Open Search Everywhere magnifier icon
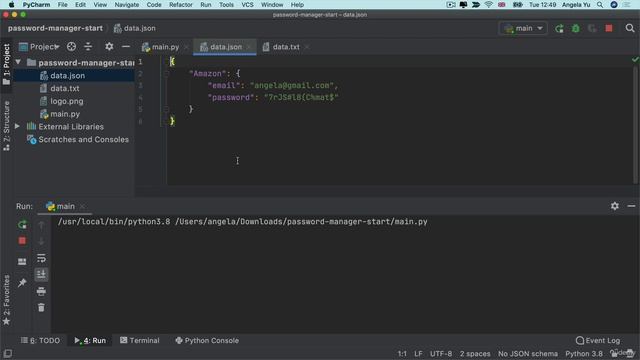The width and height of the screenshot is (640, 360). [x=630, y=28]
